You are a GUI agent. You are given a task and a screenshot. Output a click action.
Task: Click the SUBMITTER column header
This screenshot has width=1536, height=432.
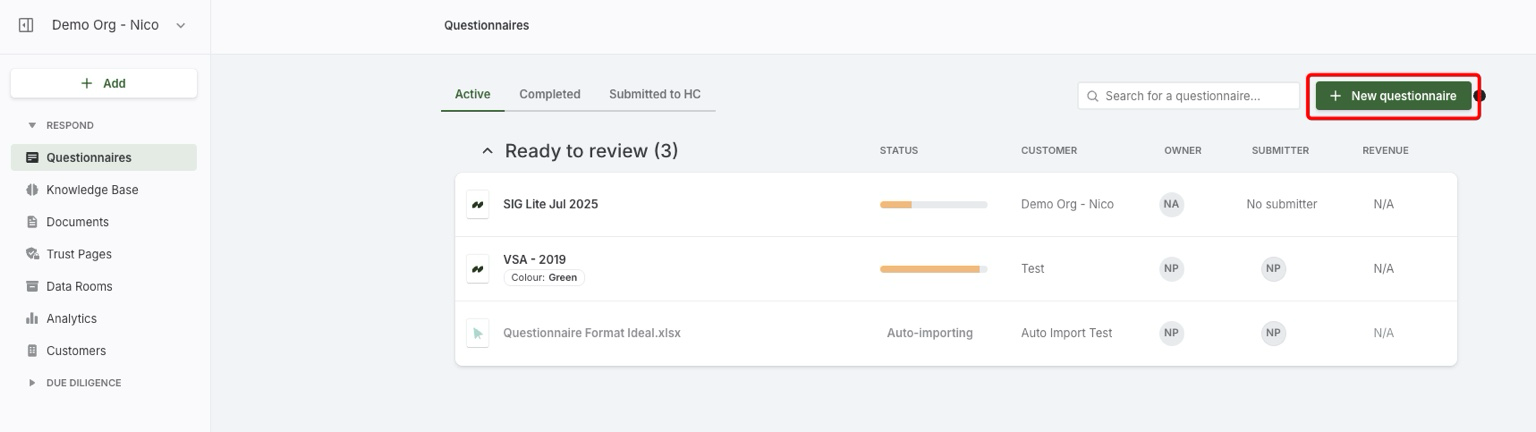1280,151
